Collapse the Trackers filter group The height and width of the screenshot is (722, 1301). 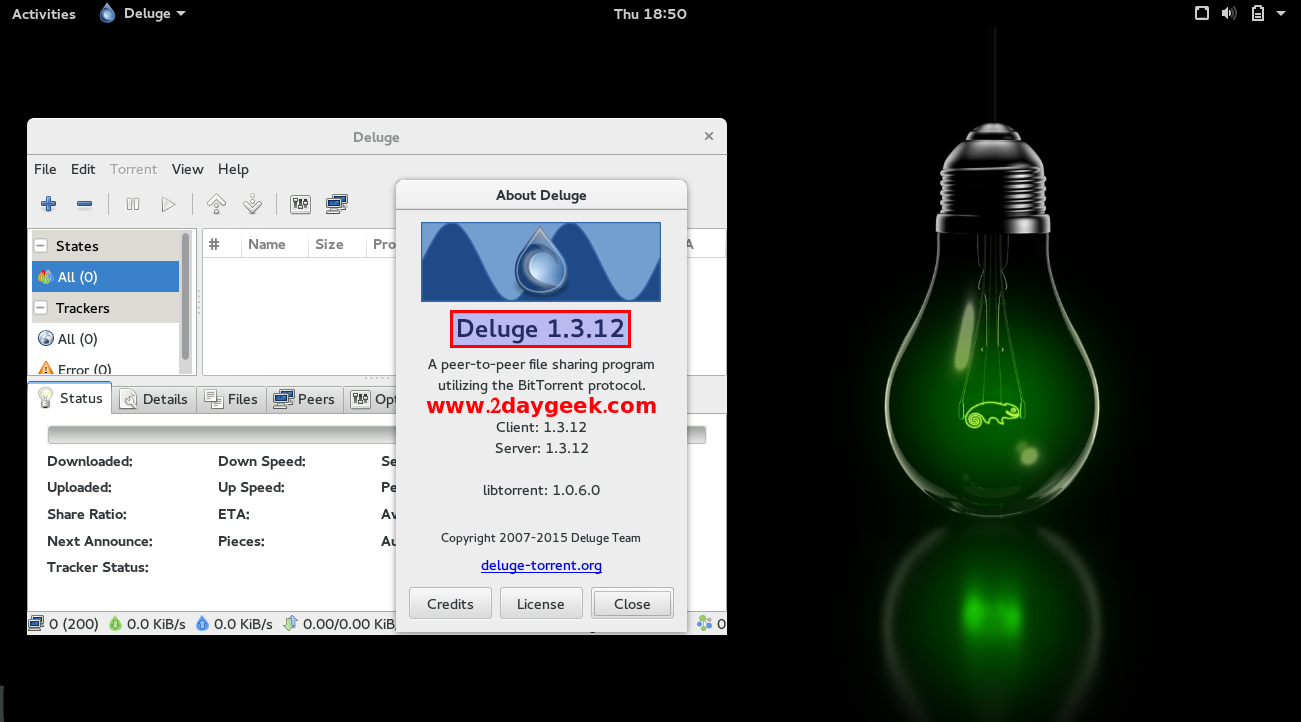42,308
